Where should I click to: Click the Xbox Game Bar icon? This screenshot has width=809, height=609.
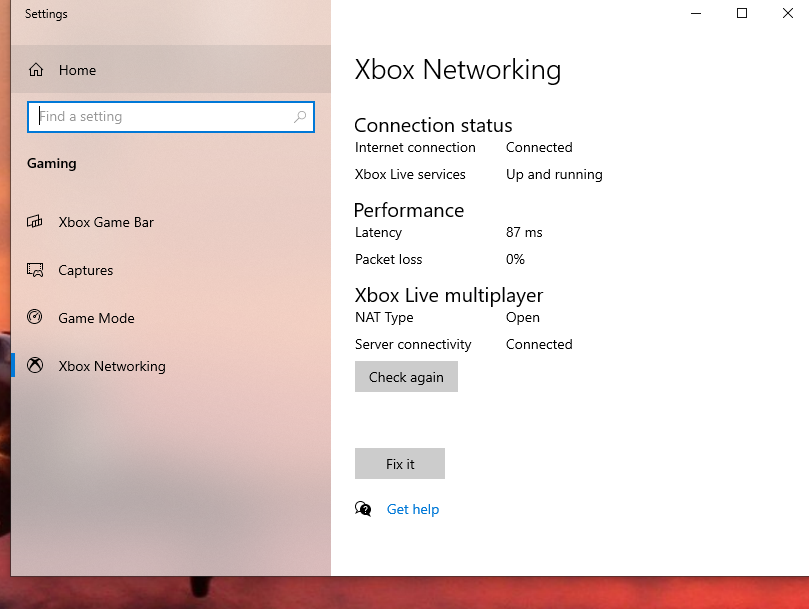click(x=35, y=222)
